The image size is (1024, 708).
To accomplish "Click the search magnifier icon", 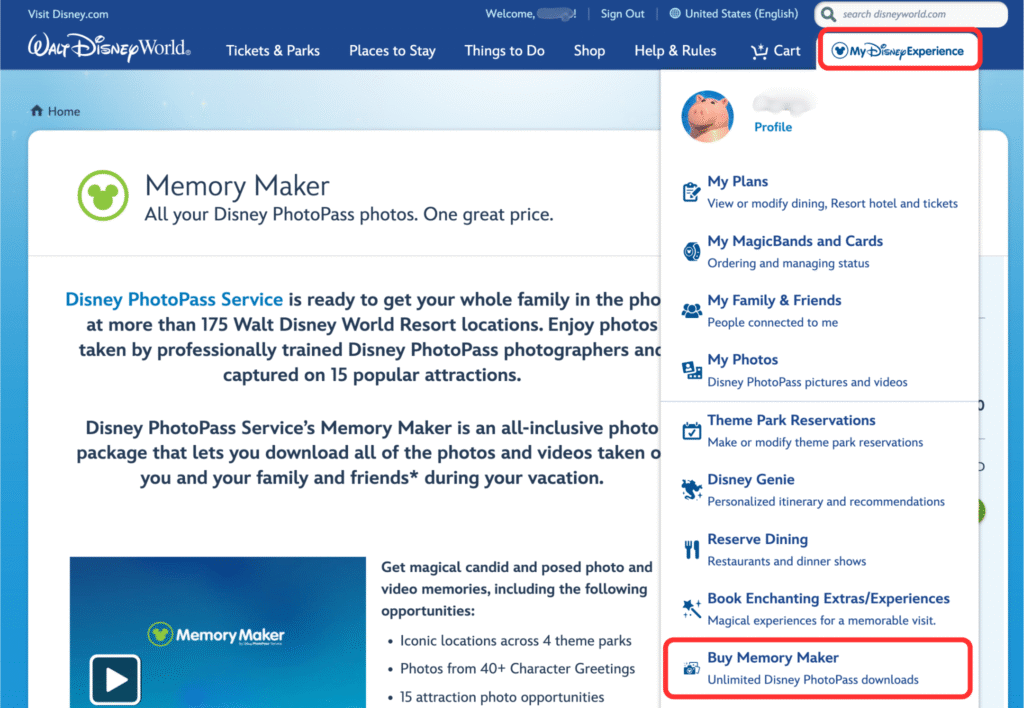I will point(829,14).
